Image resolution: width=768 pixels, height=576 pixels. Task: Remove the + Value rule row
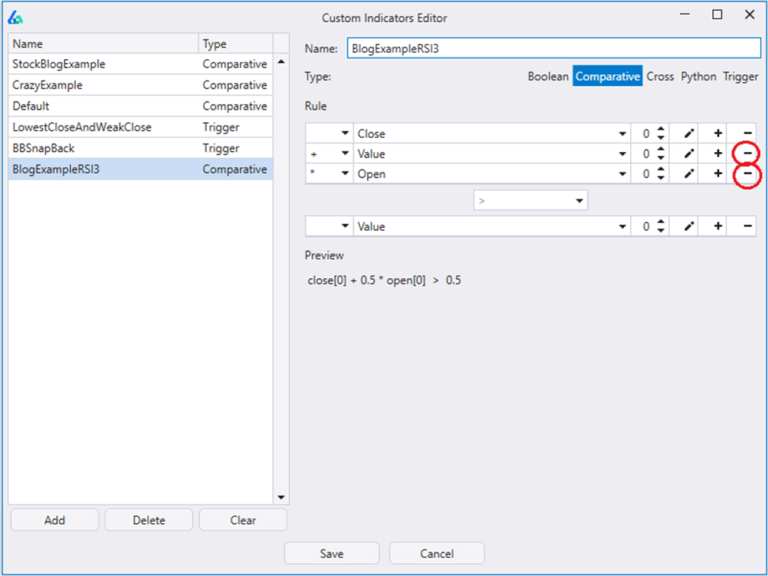747,153
